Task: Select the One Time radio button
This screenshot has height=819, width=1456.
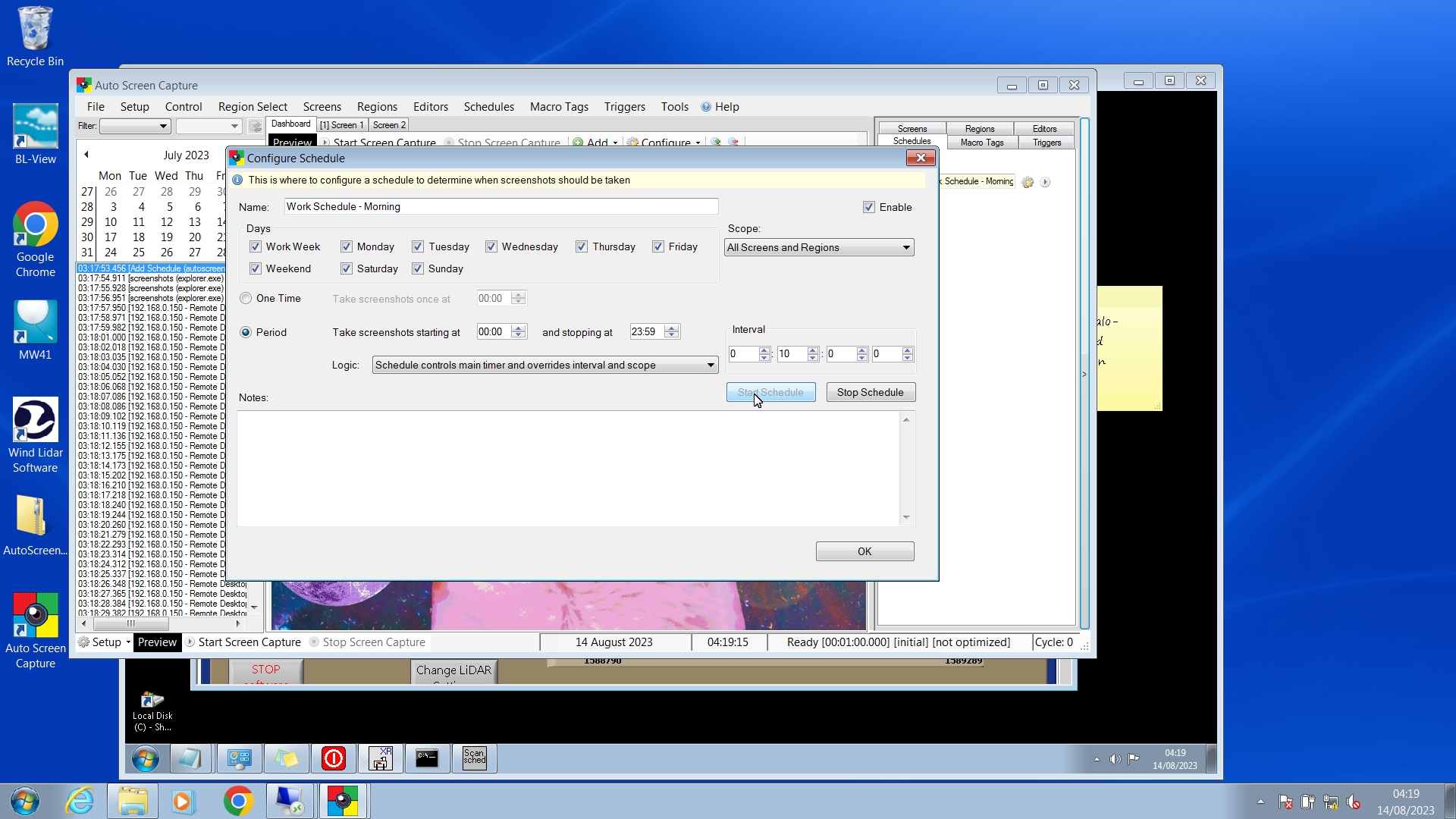Action: point(246,298)
